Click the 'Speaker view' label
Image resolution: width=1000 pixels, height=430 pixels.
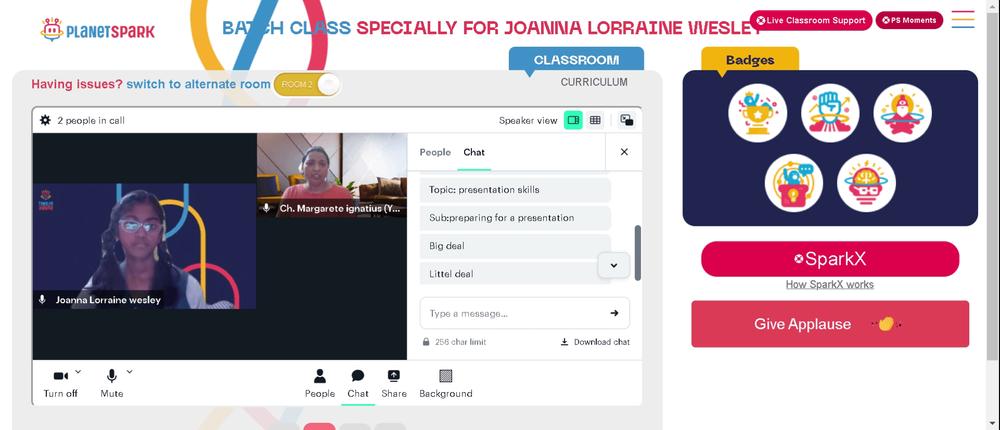tap(528, 120)
